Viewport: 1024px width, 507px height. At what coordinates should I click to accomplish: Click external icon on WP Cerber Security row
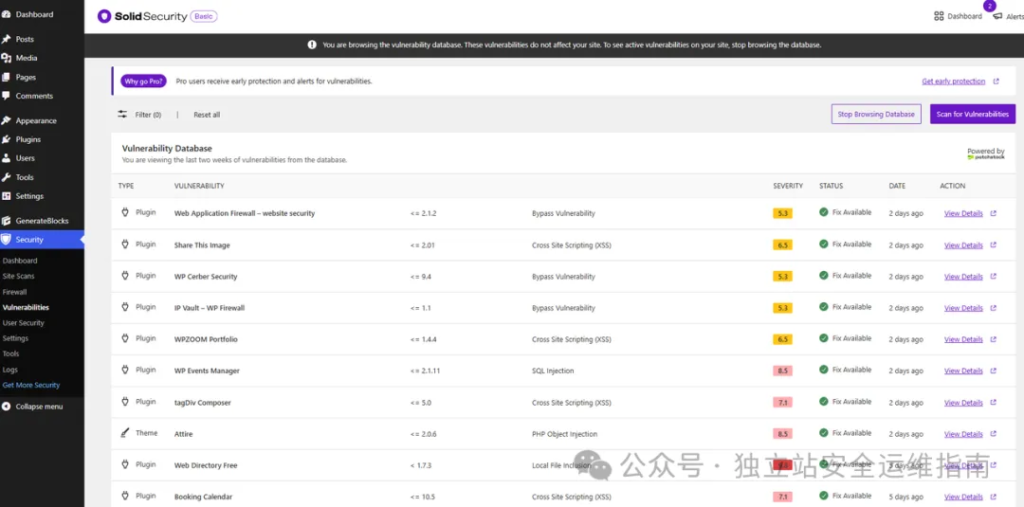(993, 276)
